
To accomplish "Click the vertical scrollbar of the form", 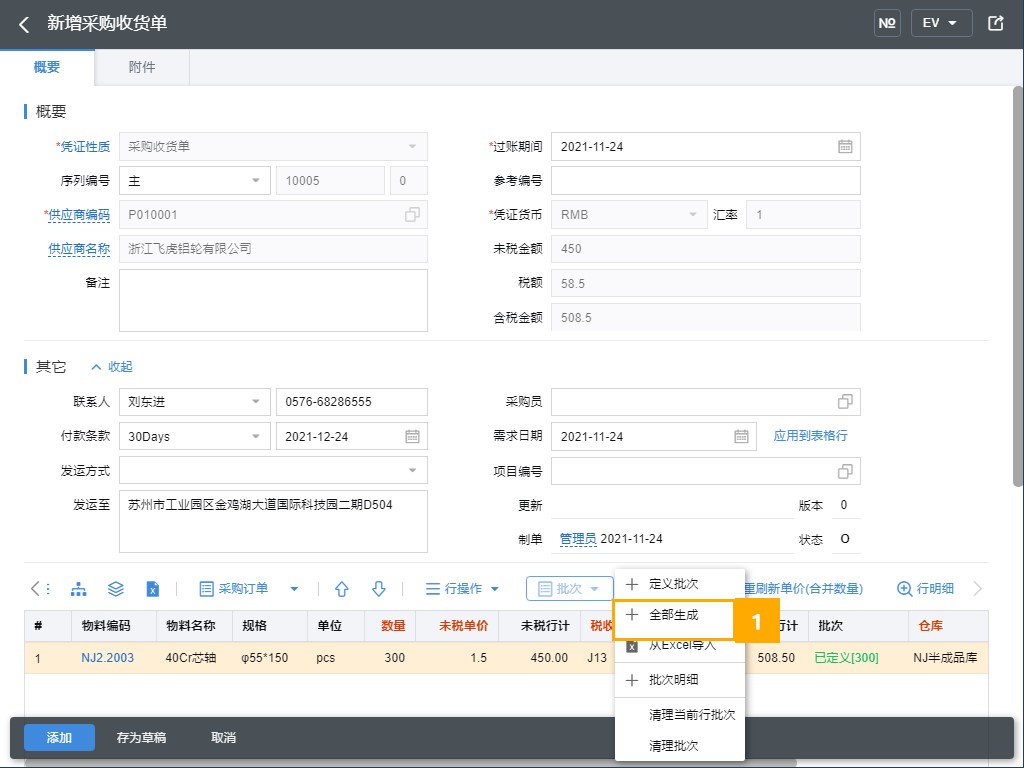I will (1017, 287).
